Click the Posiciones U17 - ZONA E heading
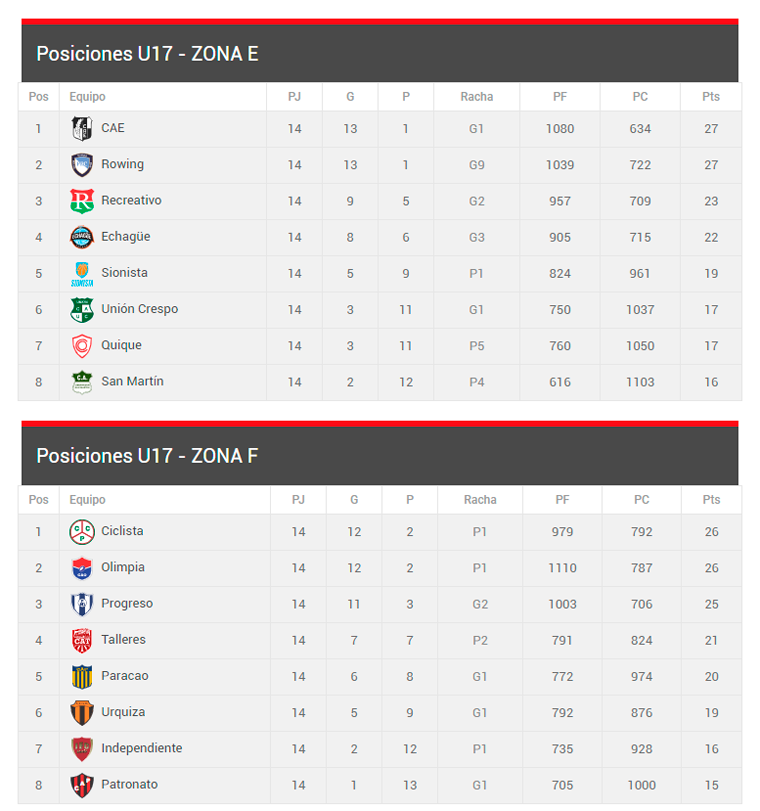The width and height of the screenshot is (760, 811). pos(147,54)
